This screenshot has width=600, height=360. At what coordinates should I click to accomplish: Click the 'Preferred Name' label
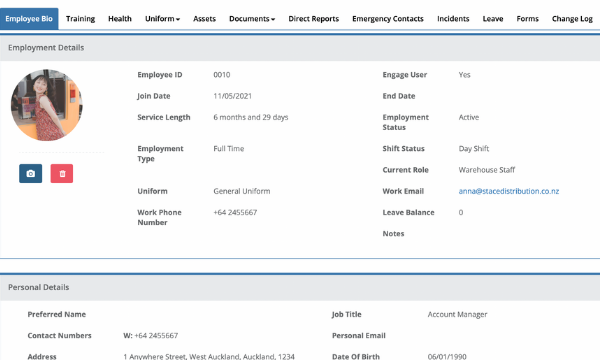click(57, 314)
